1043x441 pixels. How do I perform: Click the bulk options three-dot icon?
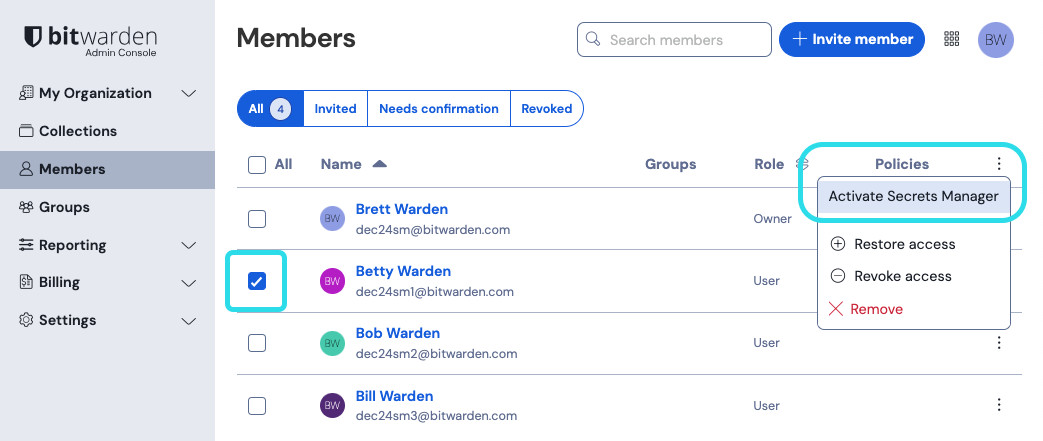click(998, 164)
